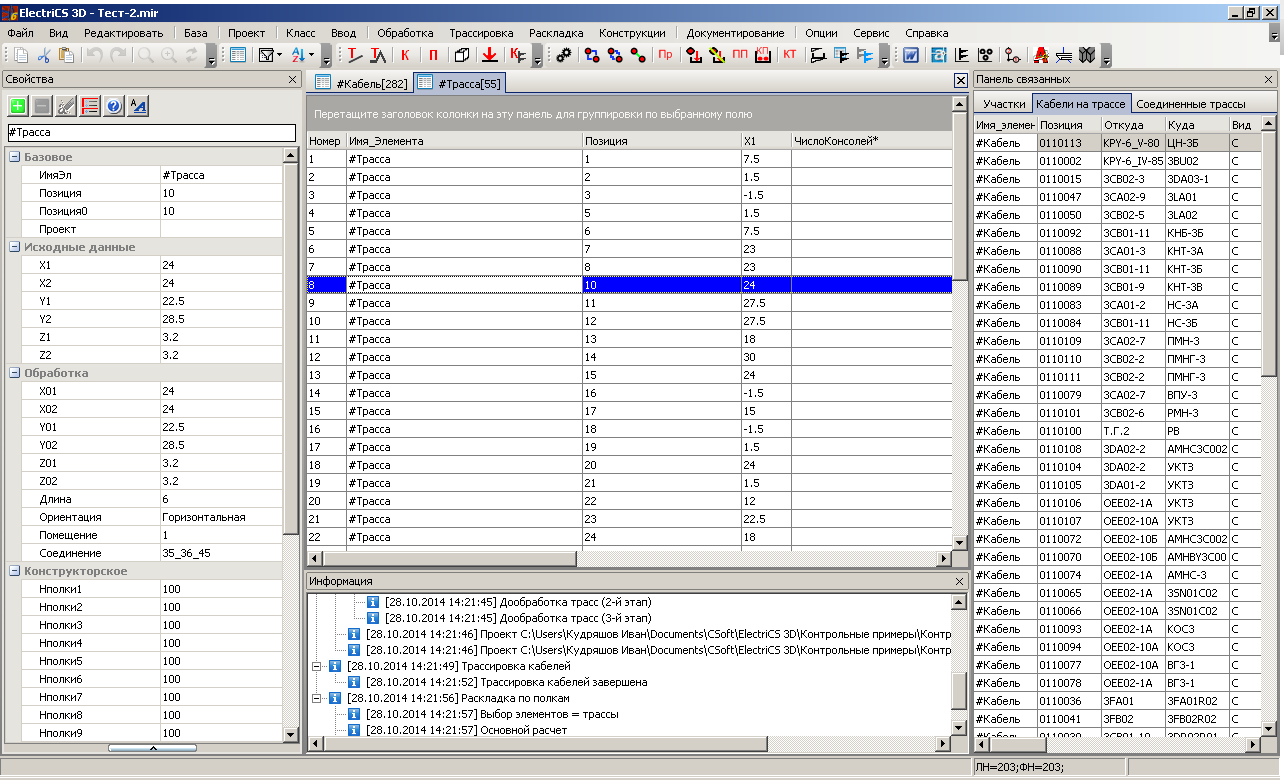Click the Word document export icon

pos(911,55)
